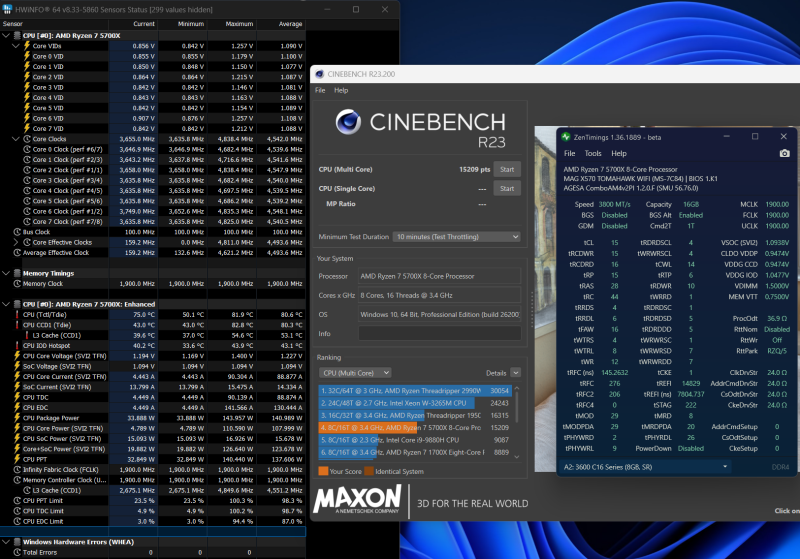Click thermometer icon beside CPU IOD Hotspot
800x559 pixels.
point(17,345)
